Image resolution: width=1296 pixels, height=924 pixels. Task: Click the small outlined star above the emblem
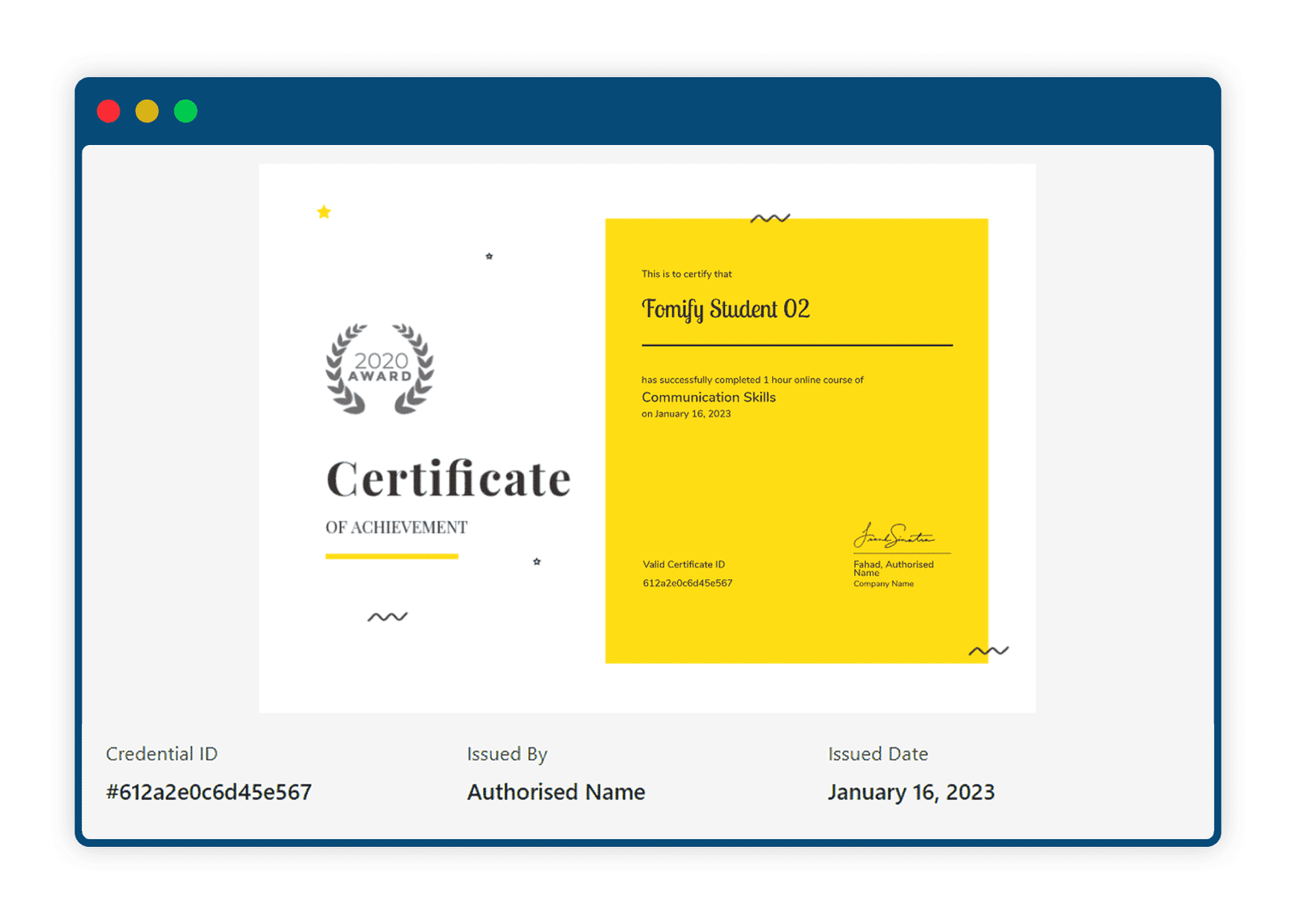click(489, 257)
